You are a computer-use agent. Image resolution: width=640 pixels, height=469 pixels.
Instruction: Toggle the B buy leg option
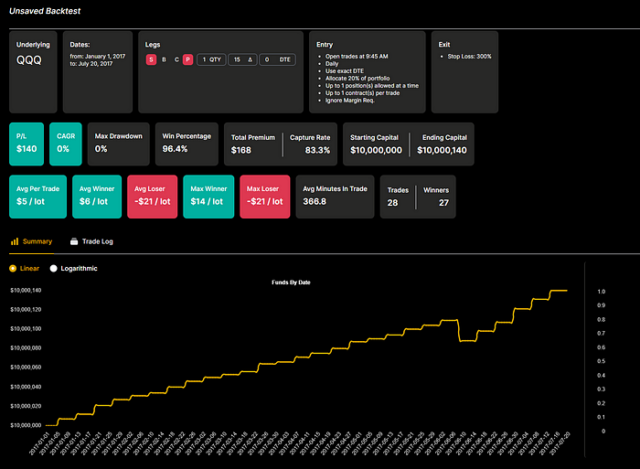[x=164, y=60]
